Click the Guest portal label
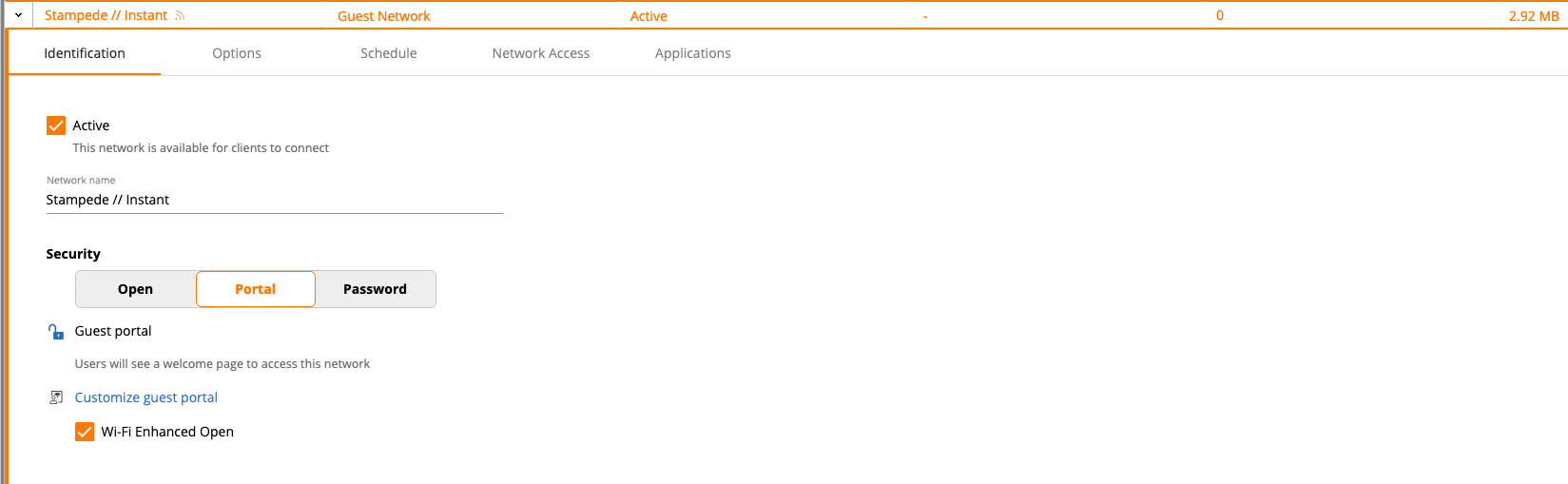The image size is (1568, 484). (113, 331)
